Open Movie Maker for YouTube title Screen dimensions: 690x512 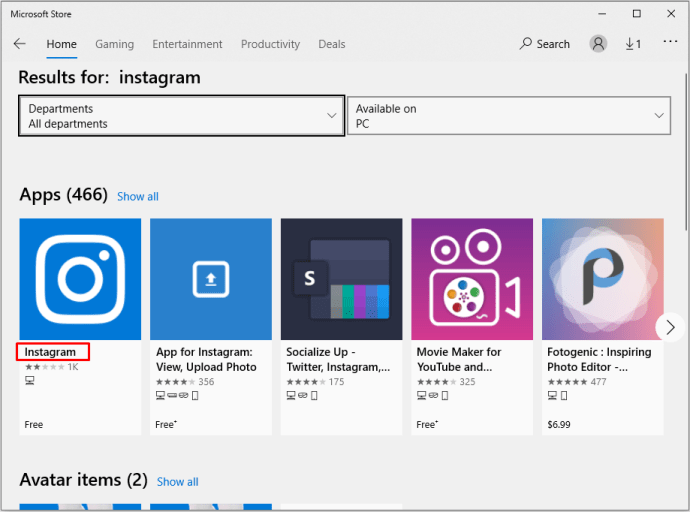(459, 359)
